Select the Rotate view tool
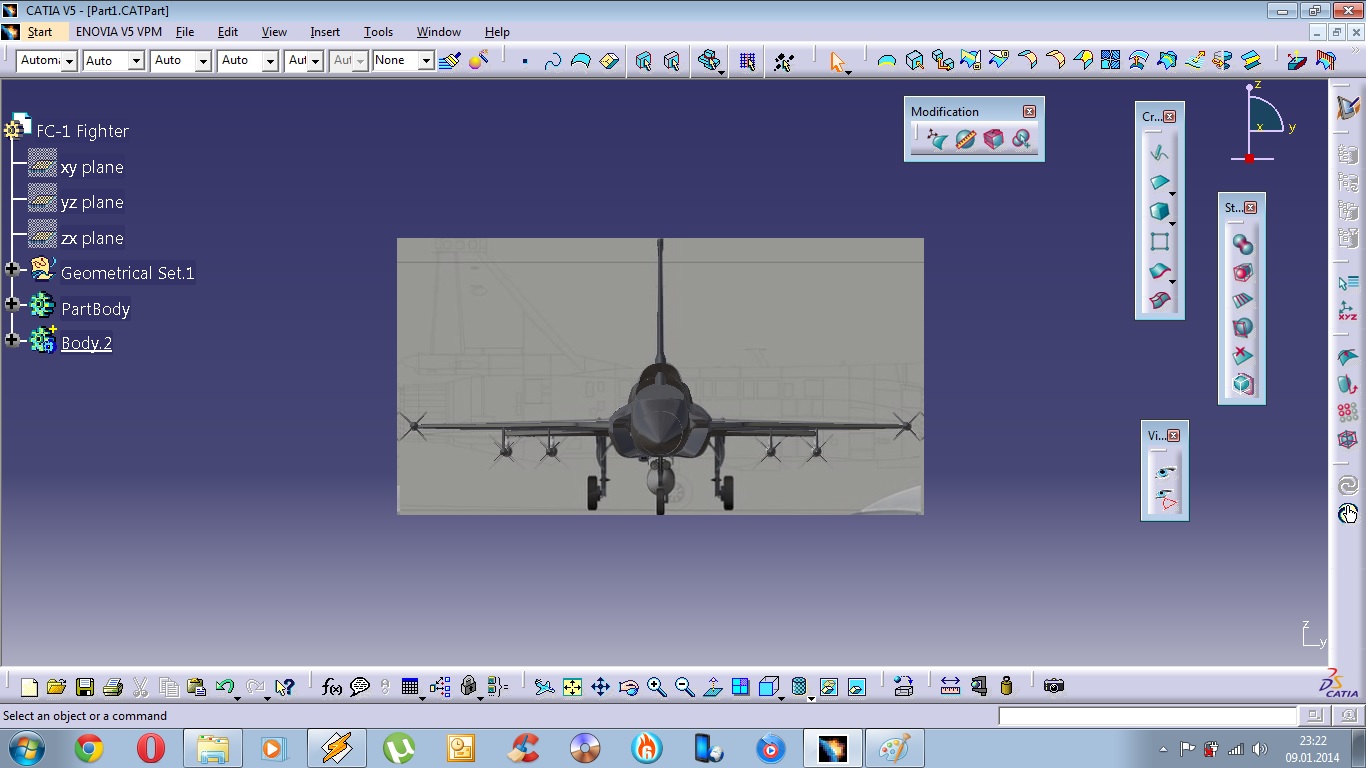The width and height of the screenshot is (1366, 768). 628,687
